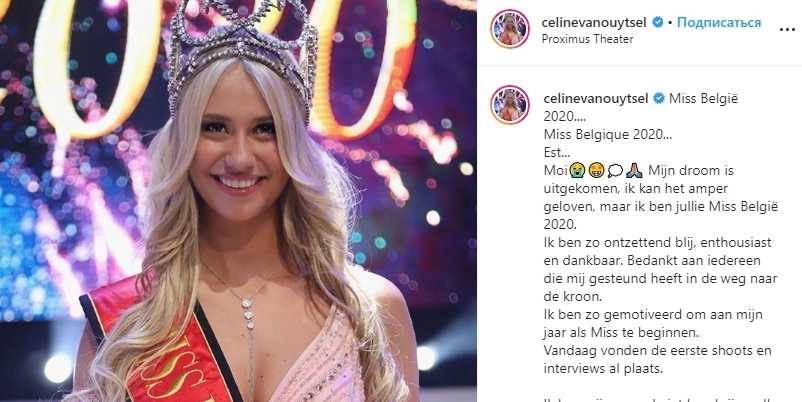Follow the account via Подписаться
The width and height of the screenshot is (802, 402).
[x=719, y=23]
